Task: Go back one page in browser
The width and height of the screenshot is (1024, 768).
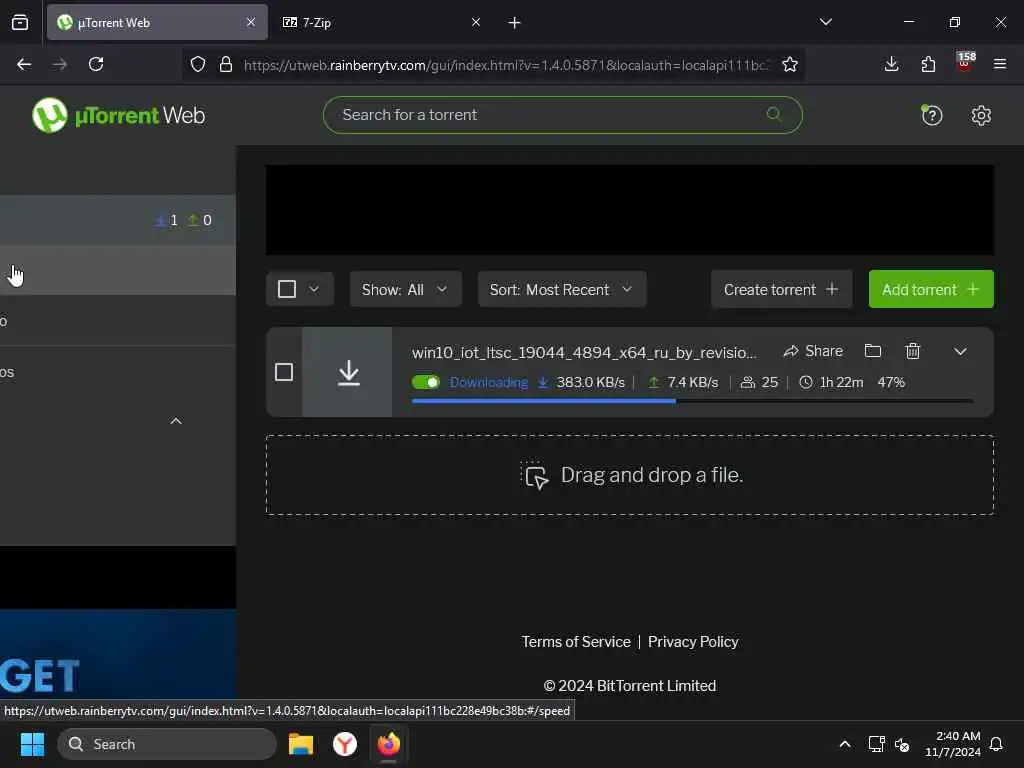Action: point(24,64)
